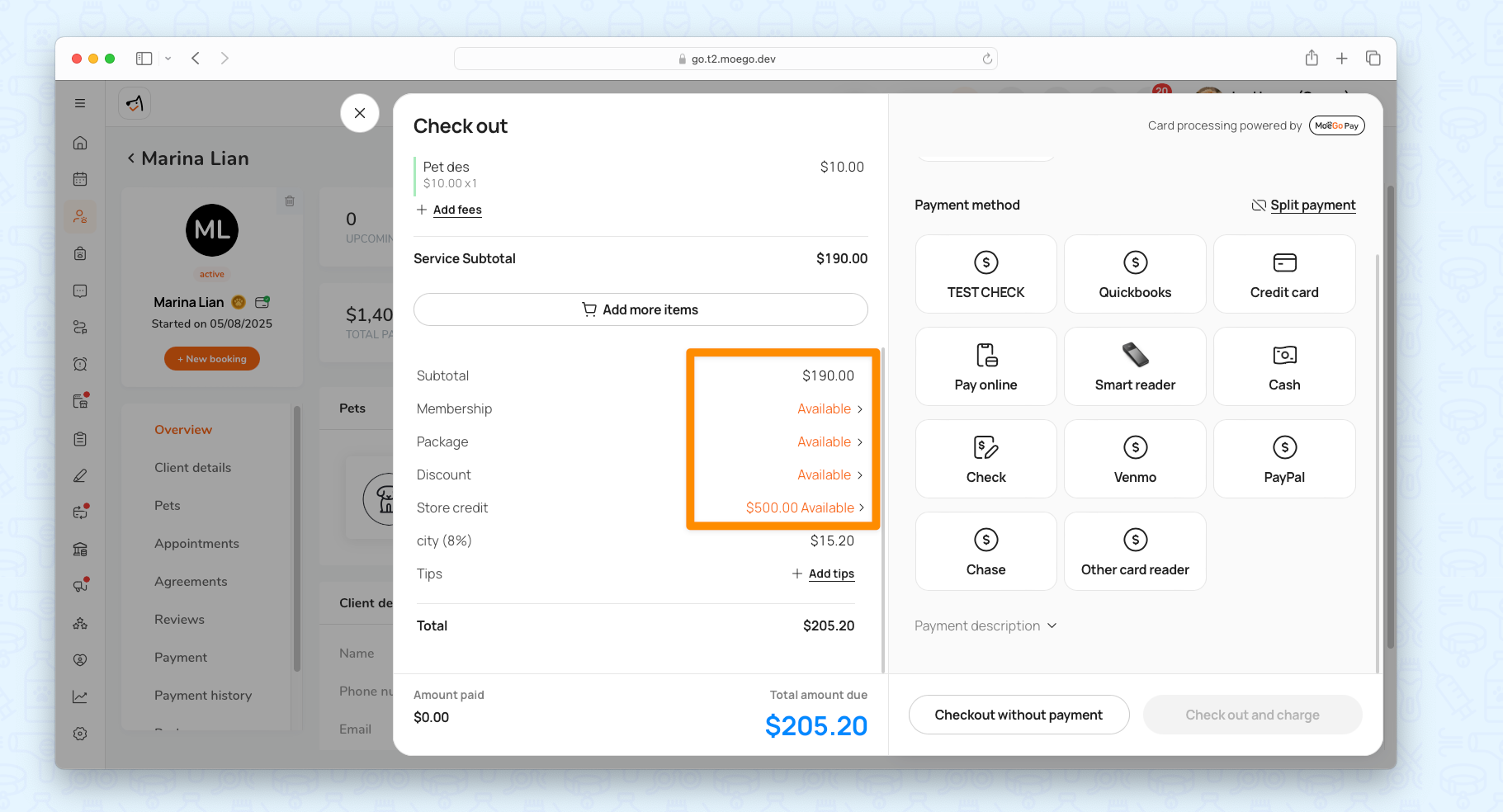Select the Cash payment option
Viewport: 1503px width, 812px height.
coord(1283,367)
